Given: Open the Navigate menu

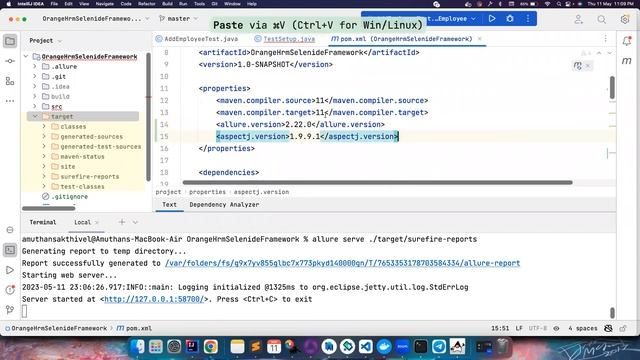Looking at the screenshot, I should (104, 4).
